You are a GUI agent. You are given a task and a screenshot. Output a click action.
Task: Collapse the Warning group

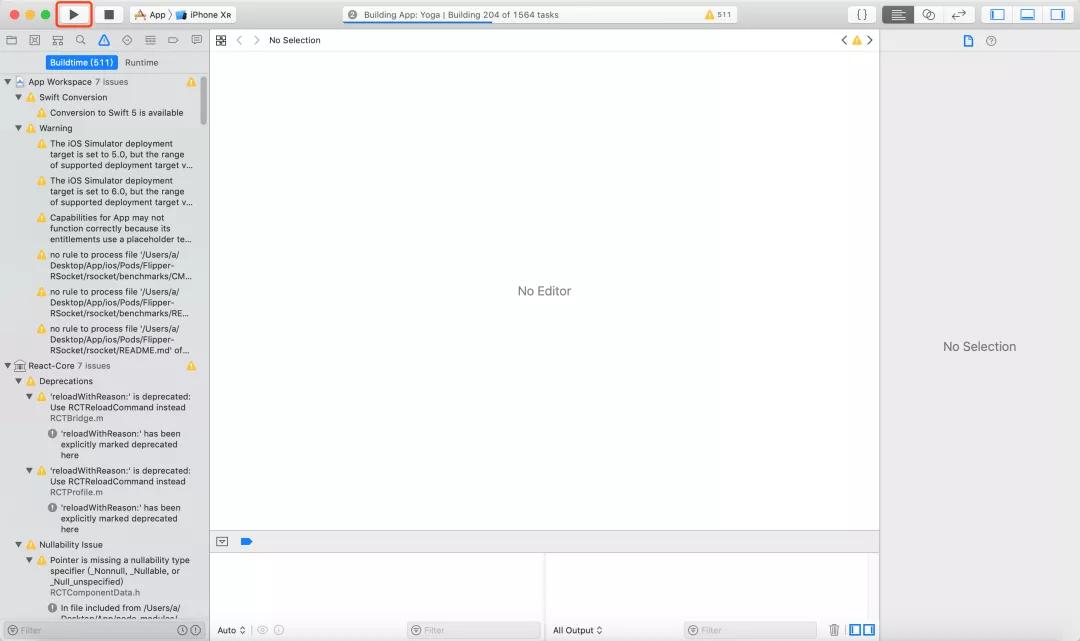pyautogui.click(x=19, y=128)
